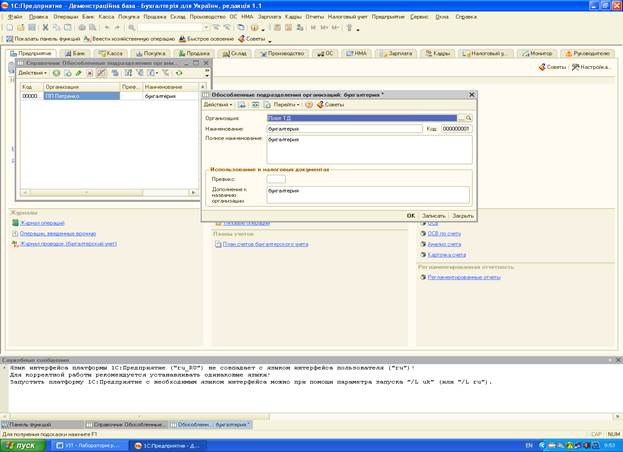Click Ввести хозяйственную операцию toolbar button
This screenshot has height=452, width=623.
pos(134,38)
